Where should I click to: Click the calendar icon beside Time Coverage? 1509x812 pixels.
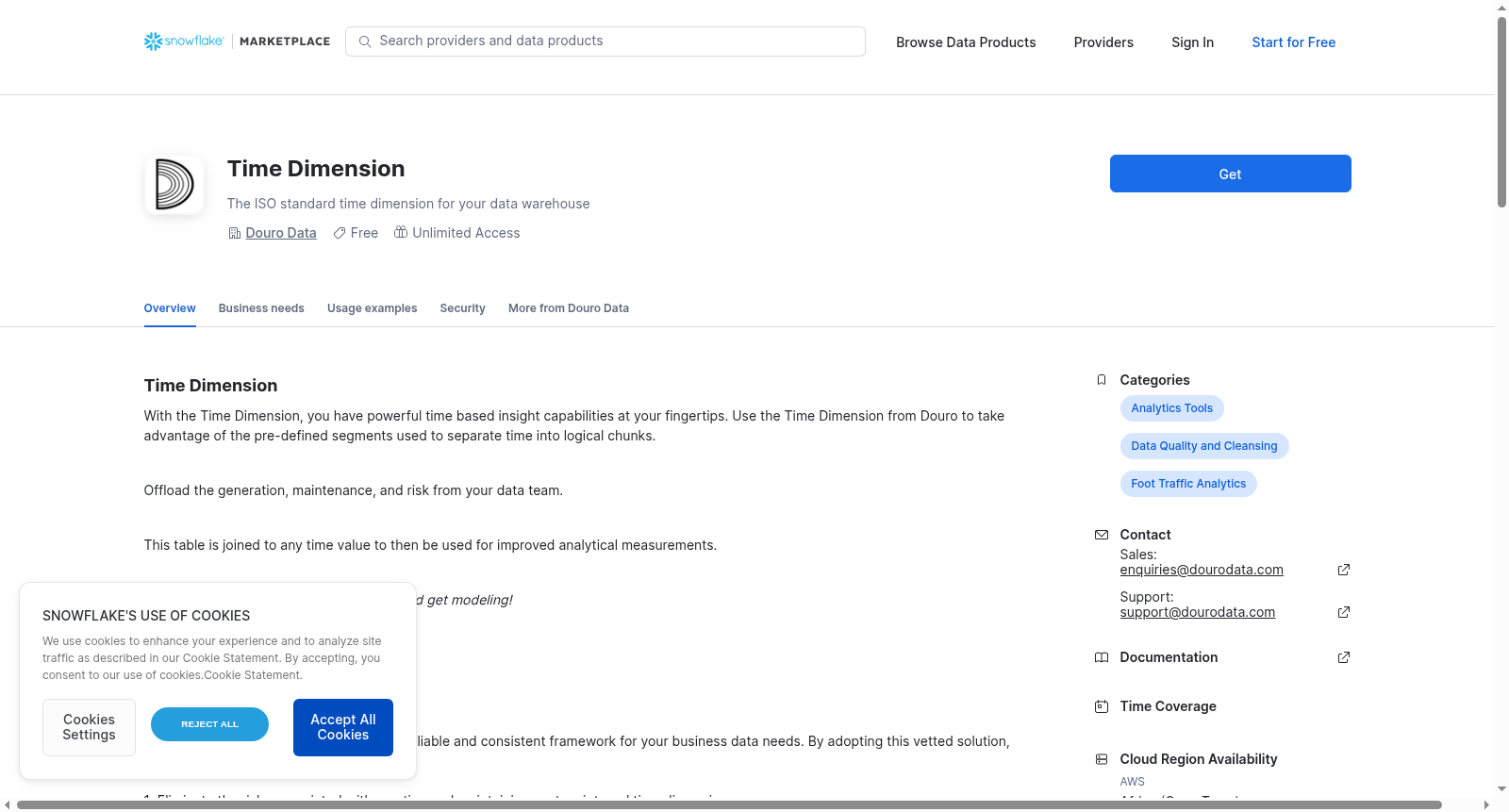(1102, 706)
